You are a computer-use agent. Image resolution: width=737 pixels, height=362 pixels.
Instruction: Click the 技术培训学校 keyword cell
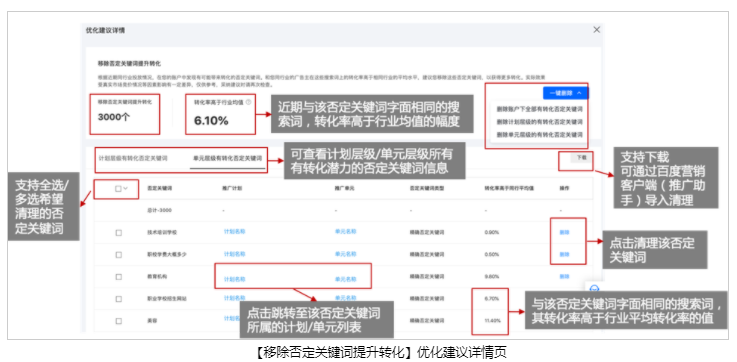pyautogui.click(x=162, y=232)
